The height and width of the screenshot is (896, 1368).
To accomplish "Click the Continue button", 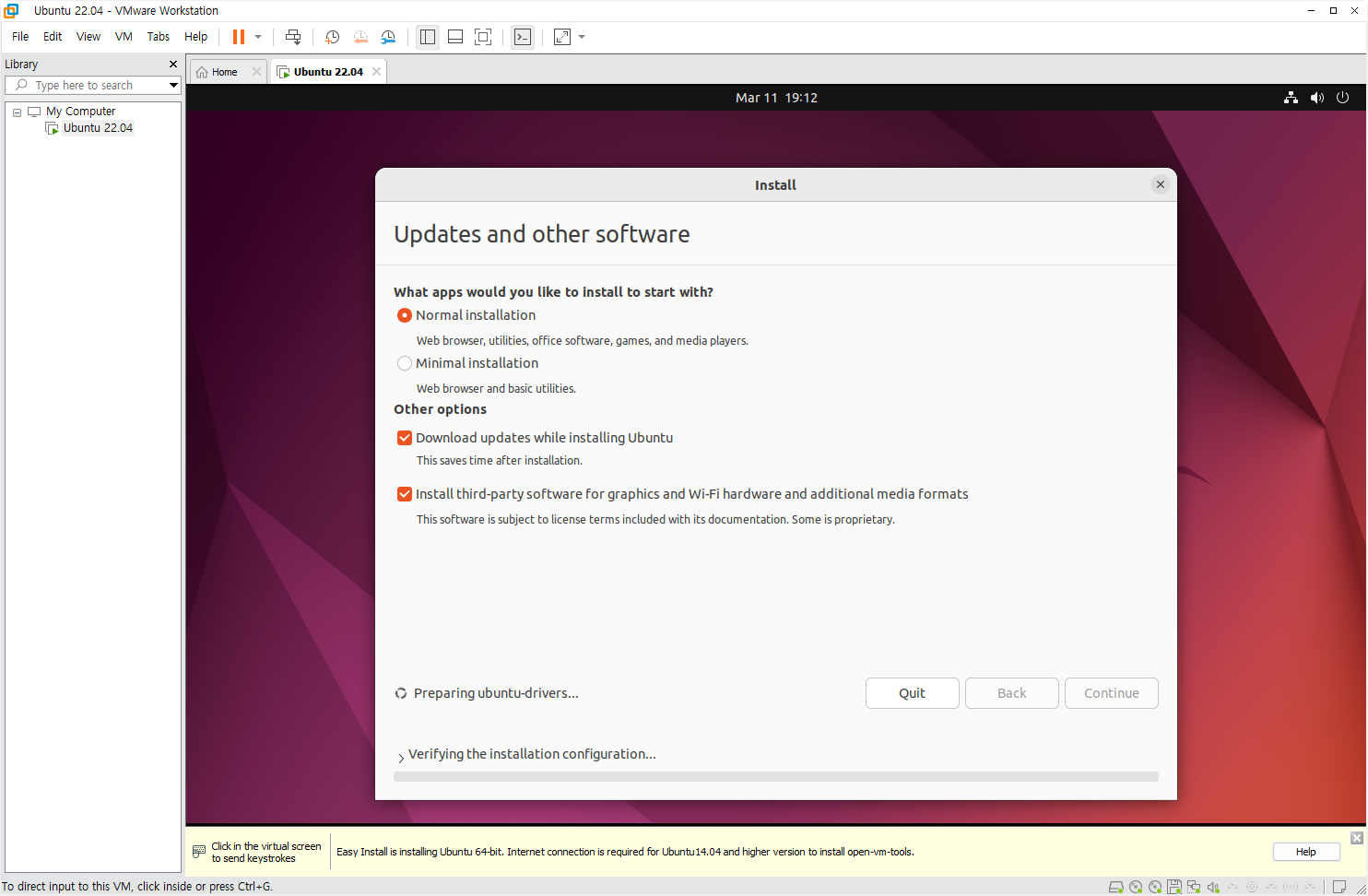I will (1112, 693).
